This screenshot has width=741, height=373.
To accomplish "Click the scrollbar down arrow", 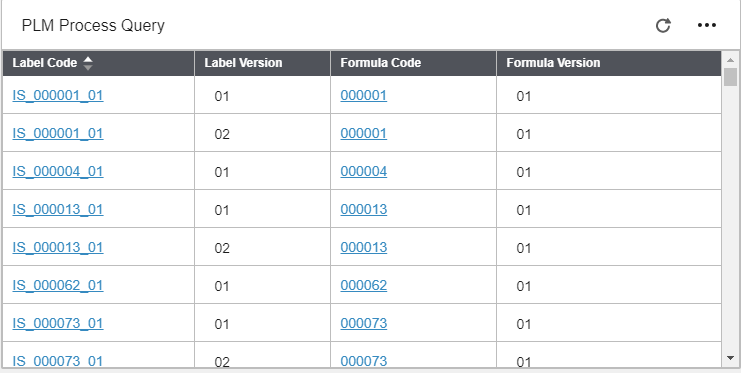I will tap(730, 358).
